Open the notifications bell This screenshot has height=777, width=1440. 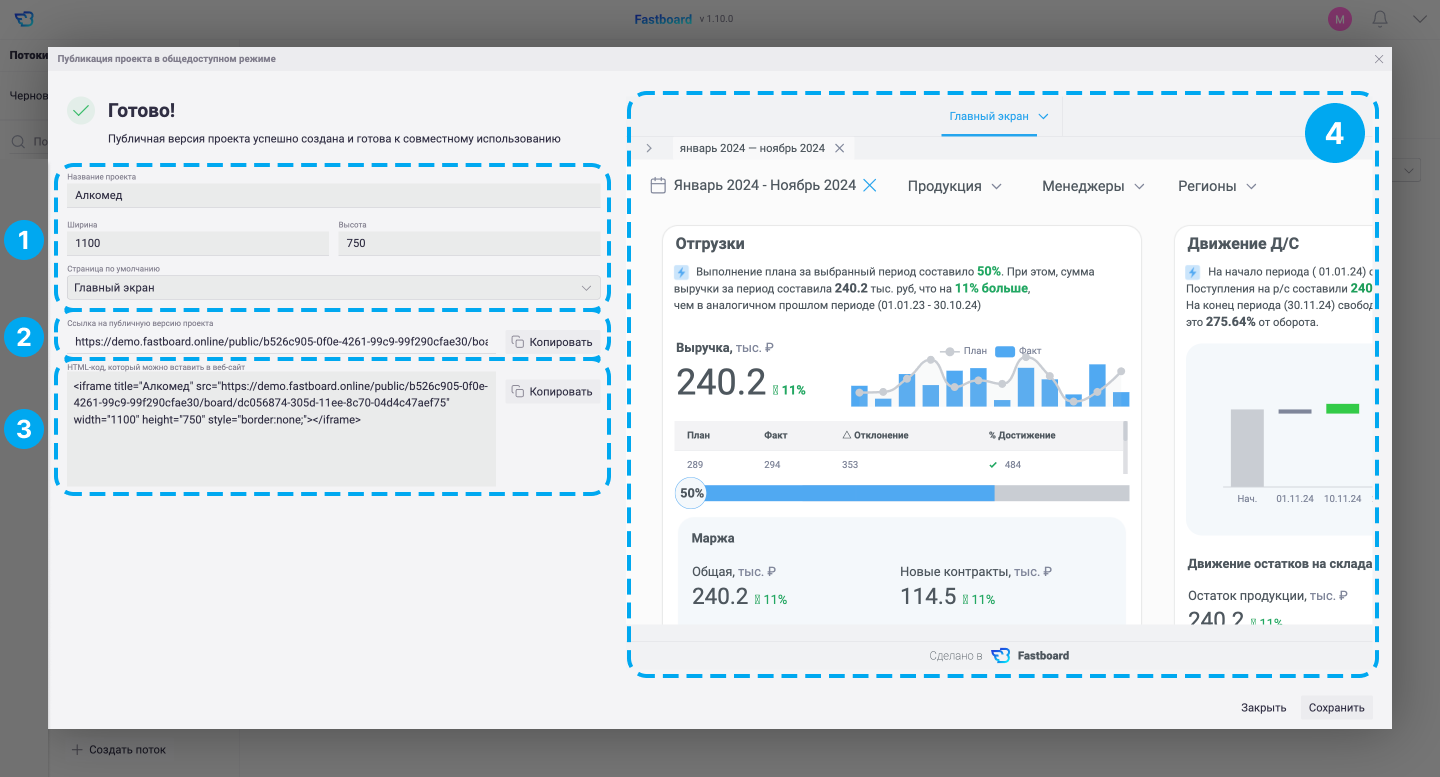(x=1380, y=19)
